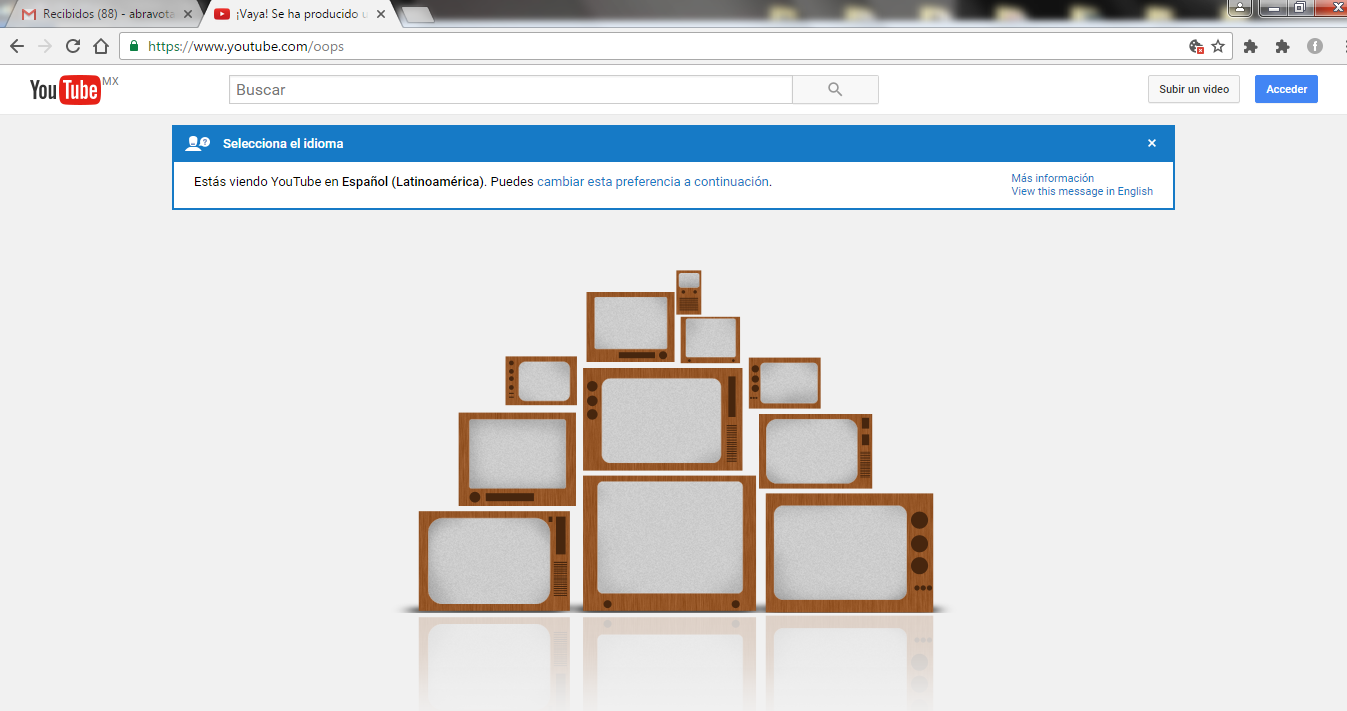
Task: Click the browser forward arrow
Action: pyautogui.click(x=45, y=46)
